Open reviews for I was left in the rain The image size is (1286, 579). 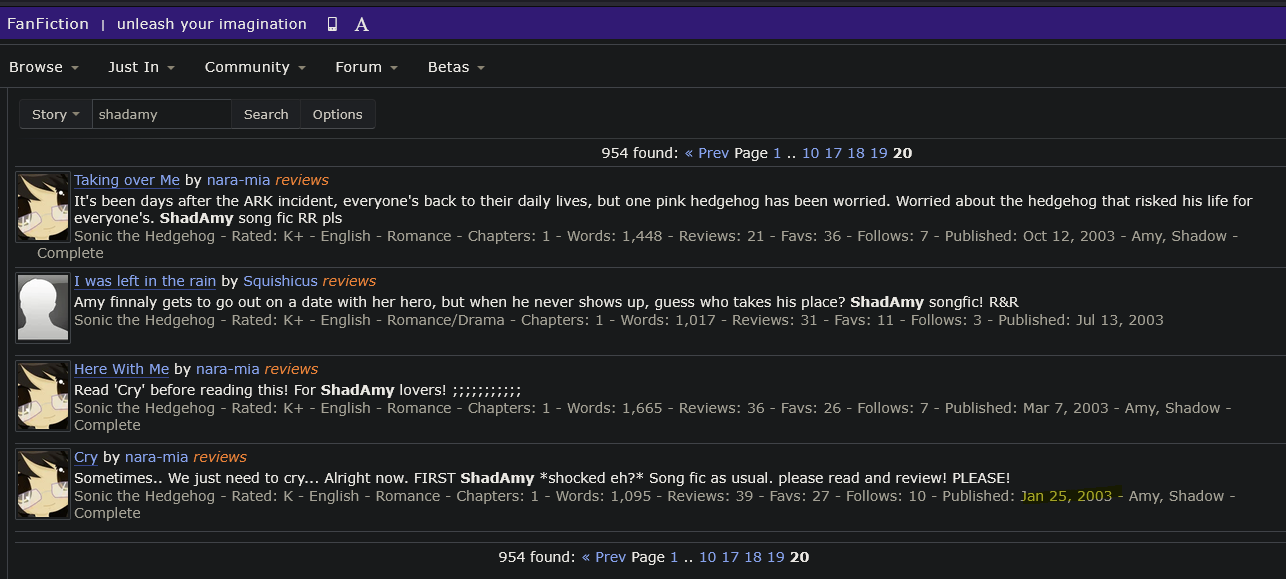tap(349, 281)
